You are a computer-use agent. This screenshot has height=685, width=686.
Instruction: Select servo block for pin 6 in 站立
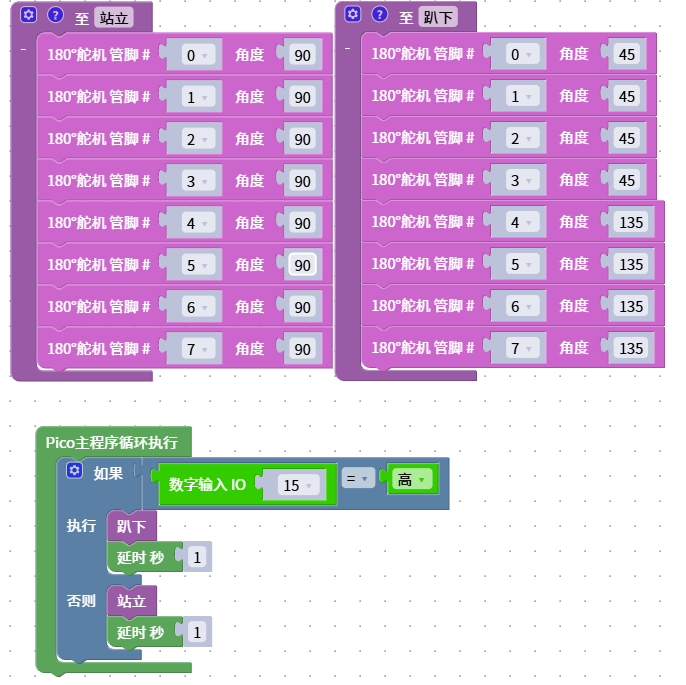98,307
